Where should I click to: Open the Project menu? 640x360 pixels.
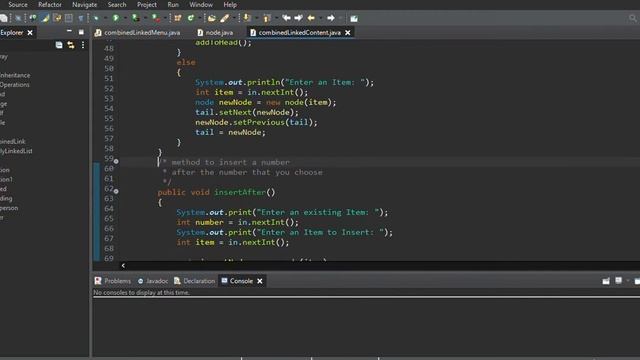pos(147,5)
